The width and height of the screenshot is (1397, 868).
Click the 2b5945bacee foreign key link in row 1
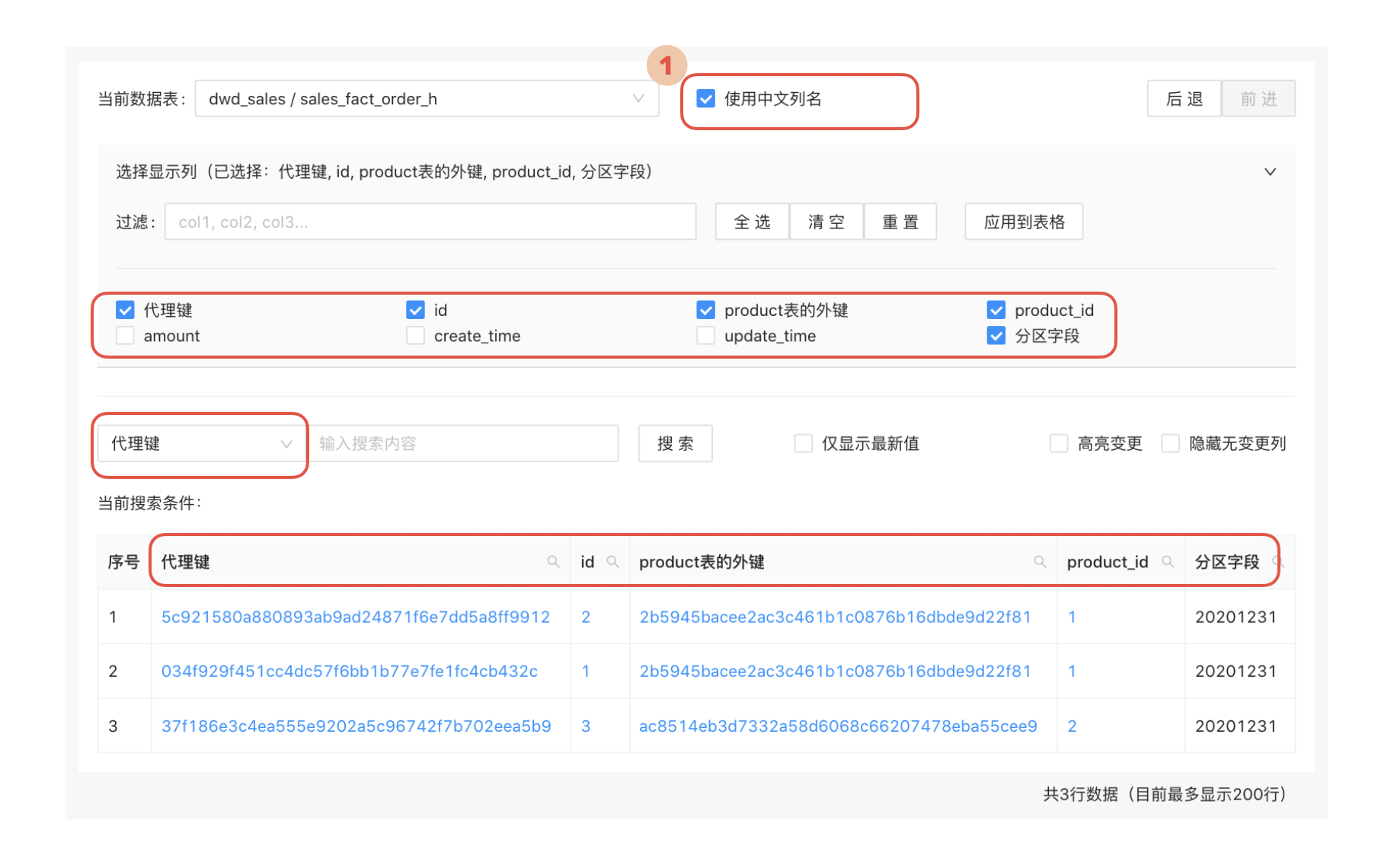834,617
